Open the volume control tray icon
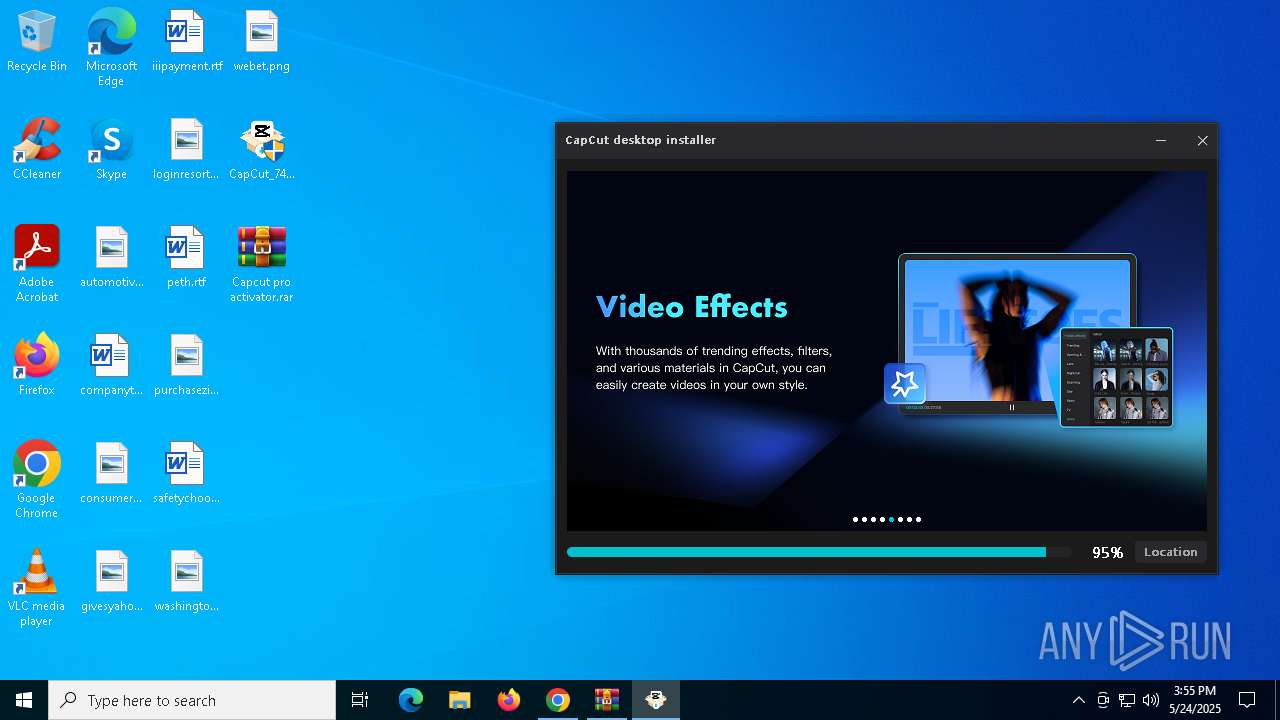Viewport: 1280px width, 720px height. pyautogui.click(x=1150, y=700)
